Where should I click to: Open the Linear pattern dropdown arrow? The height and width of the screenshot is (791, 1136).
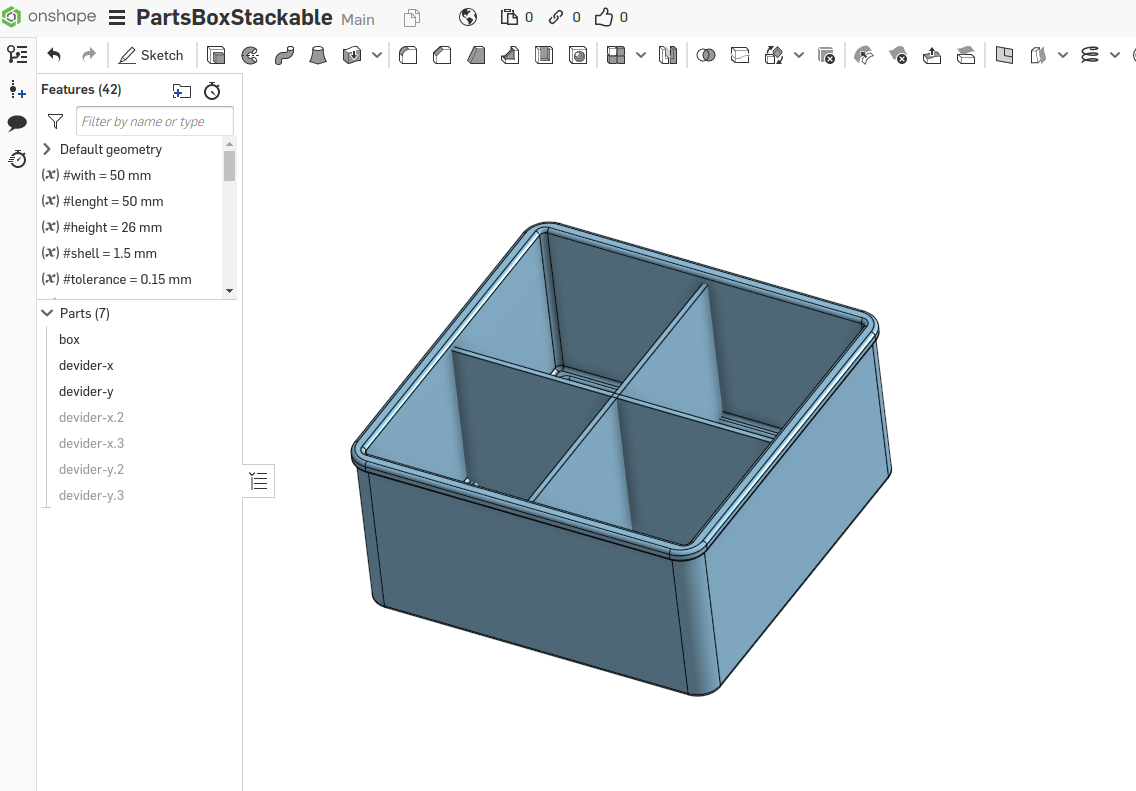click(641, 55)
